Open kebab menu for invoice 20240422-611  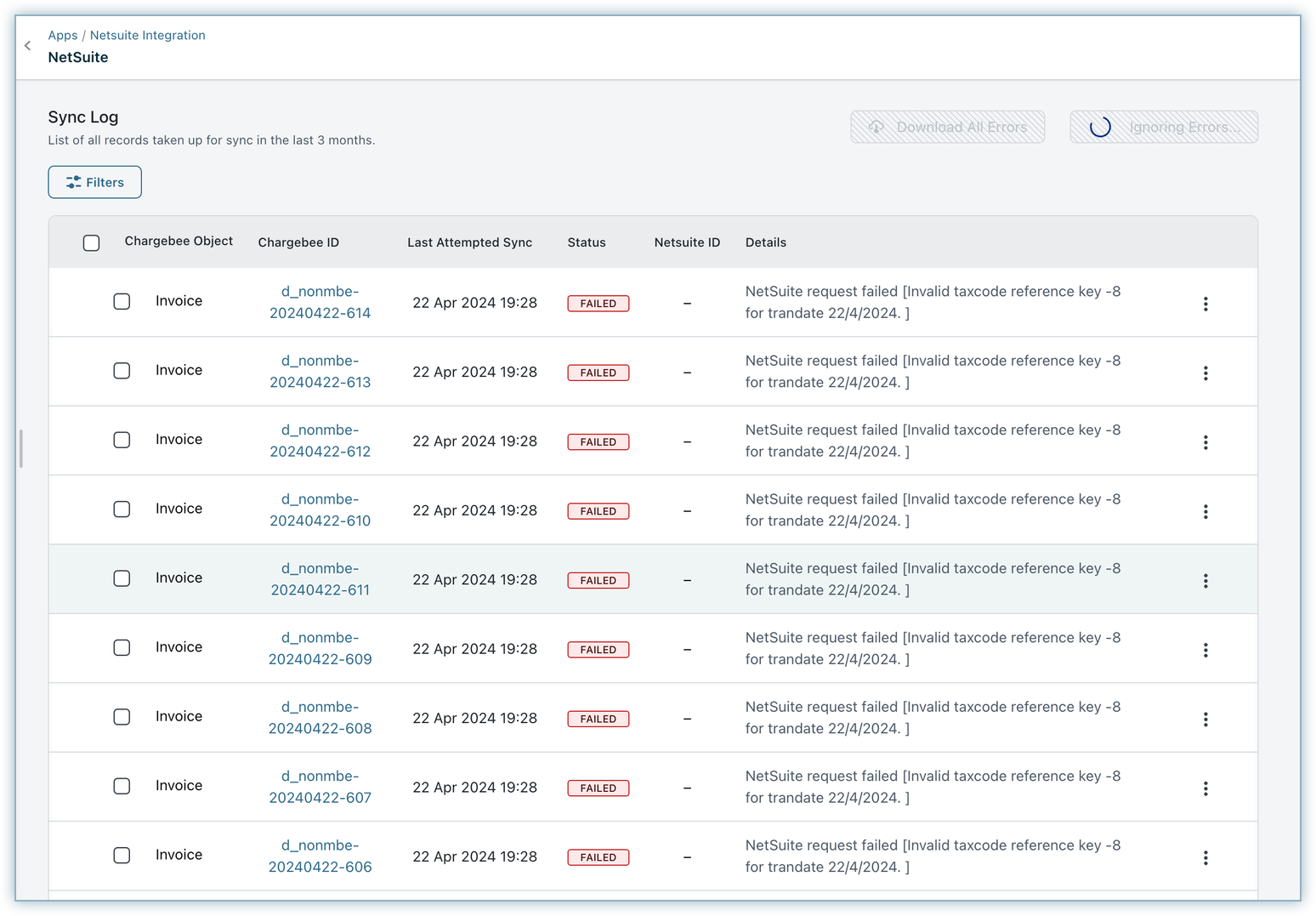click(x=1205, y=581)
